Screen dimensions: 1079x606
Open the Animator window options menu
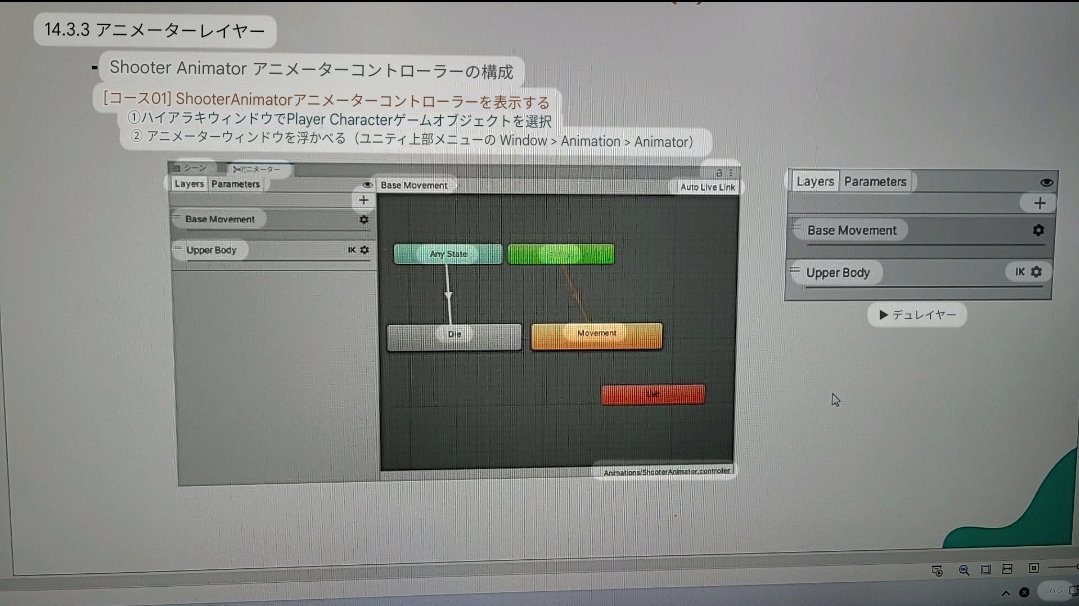click(x=730, y=173)
